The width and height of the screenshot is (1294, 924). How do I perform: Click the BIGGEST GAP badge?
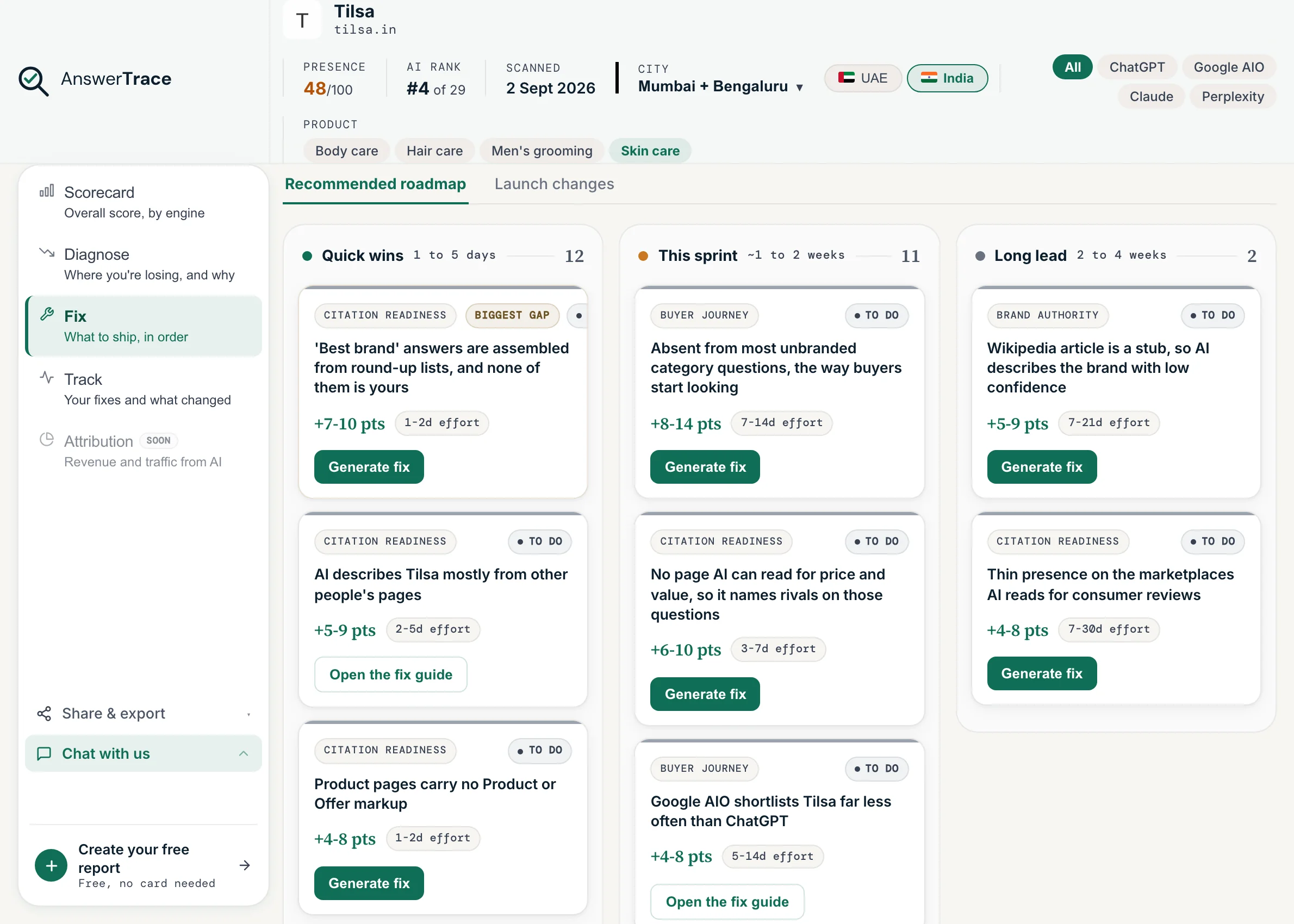[x=512, y=315]
